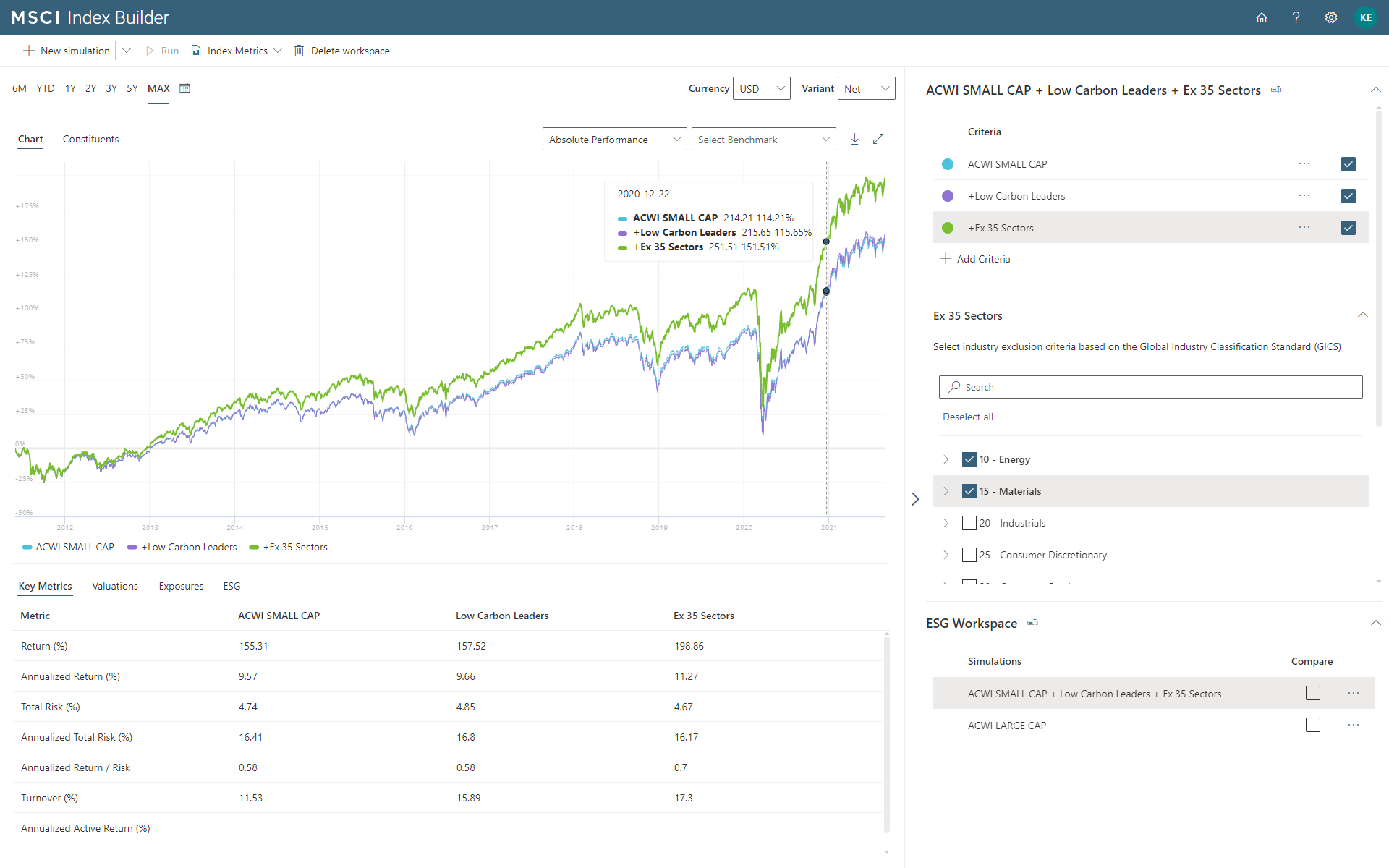Download the chart data
Viewport: 1389px width, 868px height.
854,139
